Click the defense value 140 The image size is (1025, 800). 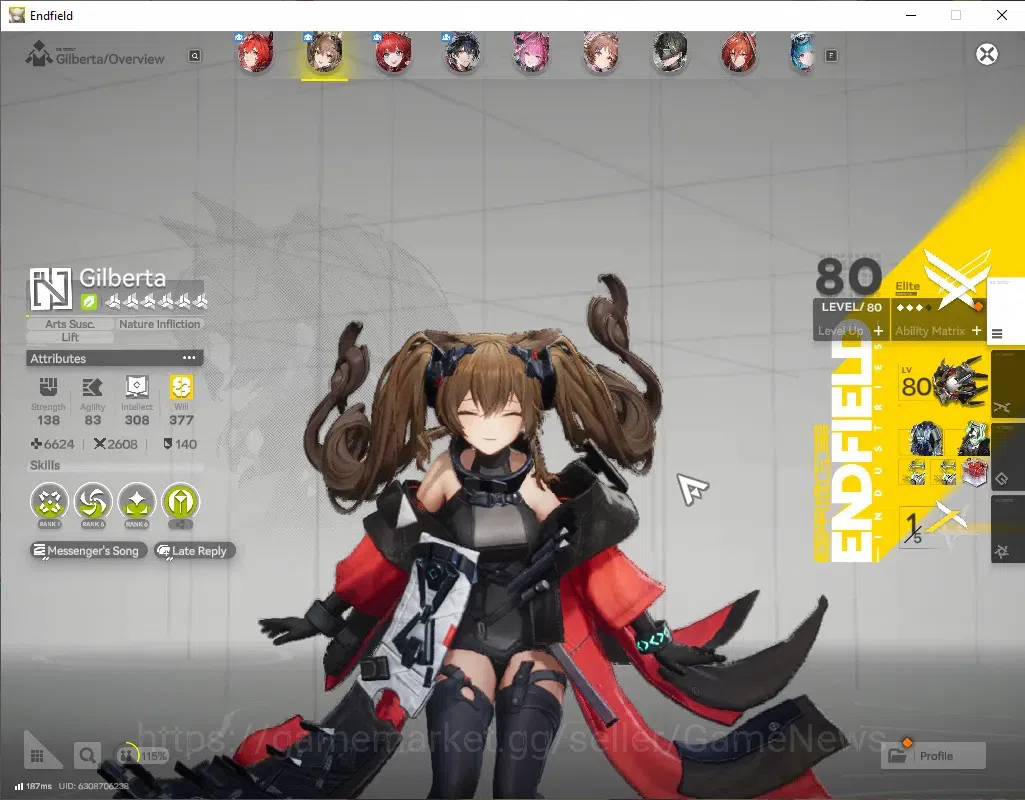(180, 444)
